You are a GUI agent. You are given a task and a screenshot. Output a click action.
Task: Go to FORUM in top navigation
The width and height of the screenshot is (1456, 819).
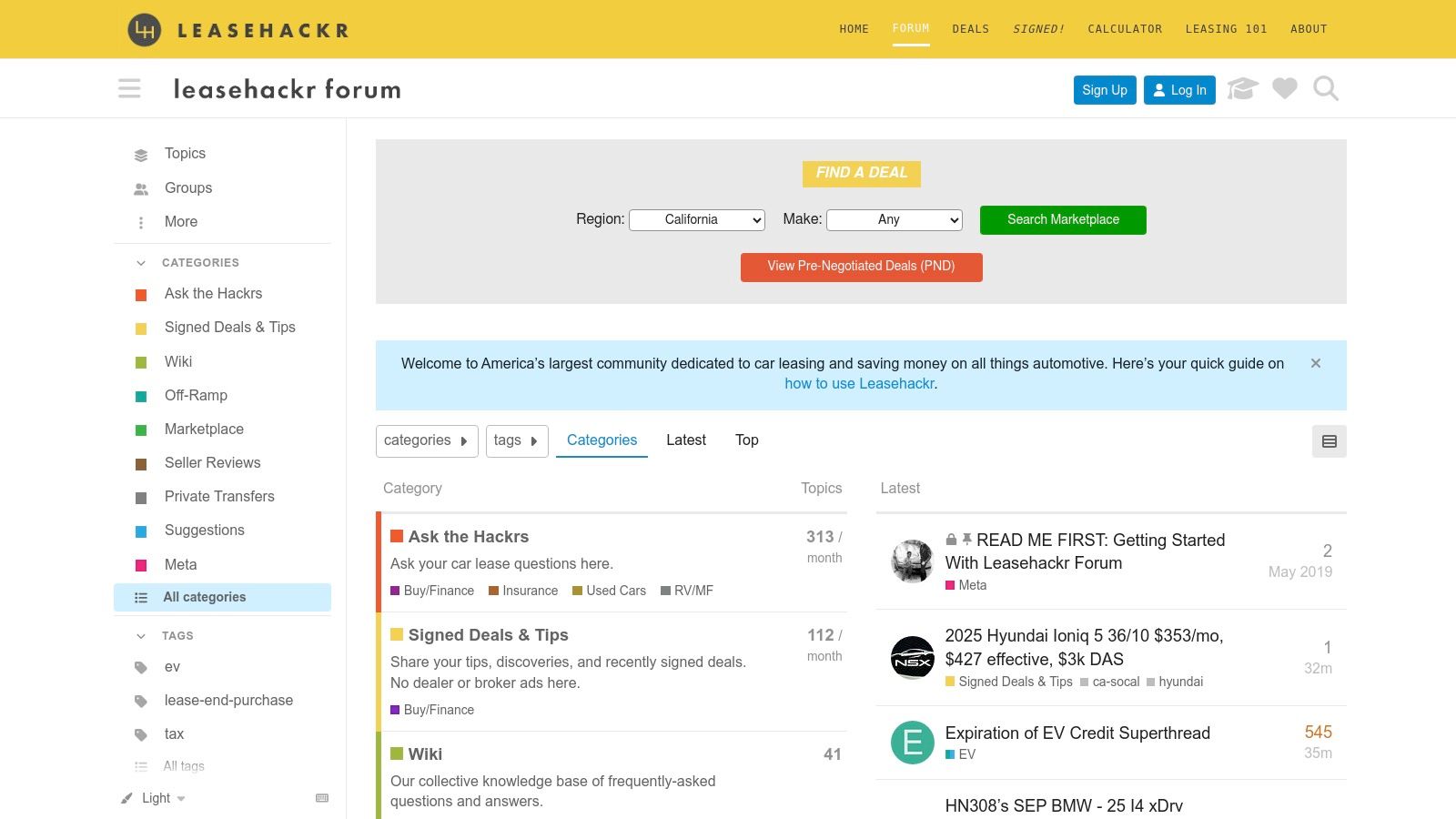click(x=911, y=29)
